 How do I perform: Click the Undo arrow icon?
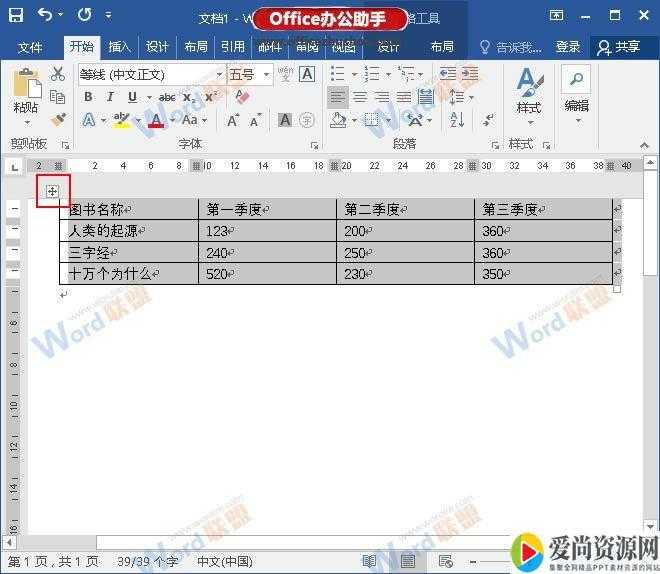coord(45,15)
